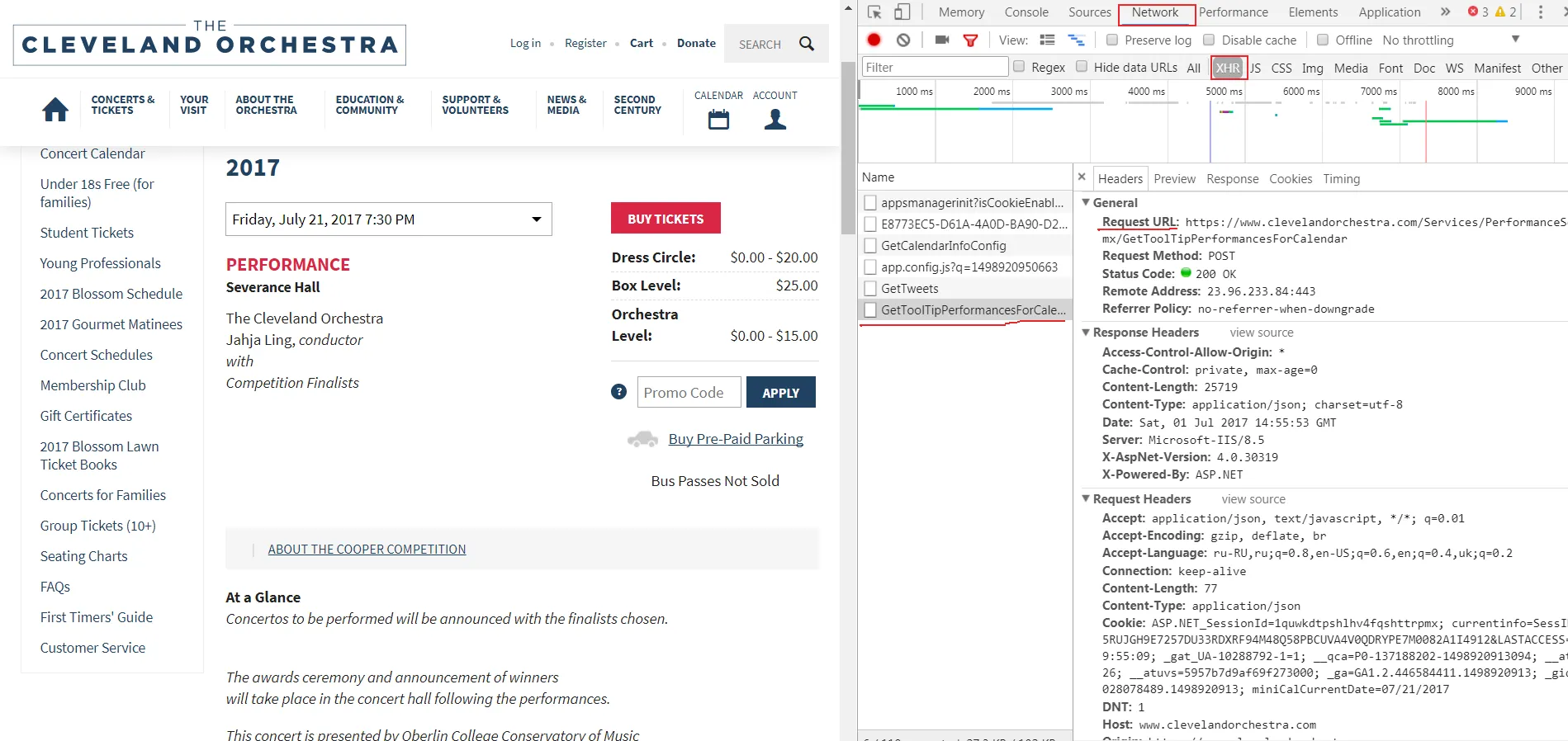Viewport: 1568px width, 741px height.
Task: Tick the checkbox next to appsmanagerinit request
Action: coord(870,203)
